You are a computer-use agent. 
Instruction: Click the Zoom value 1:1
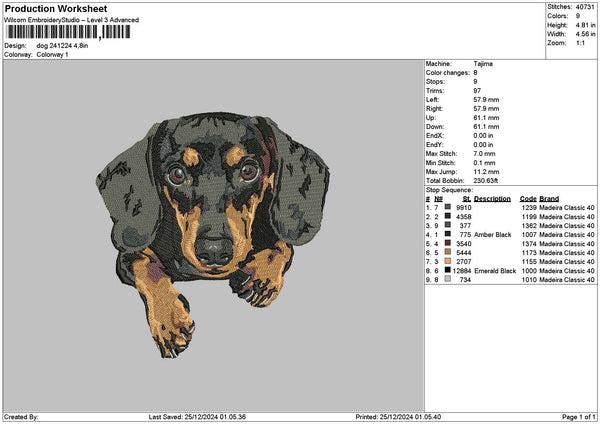[x=580, y=43]
